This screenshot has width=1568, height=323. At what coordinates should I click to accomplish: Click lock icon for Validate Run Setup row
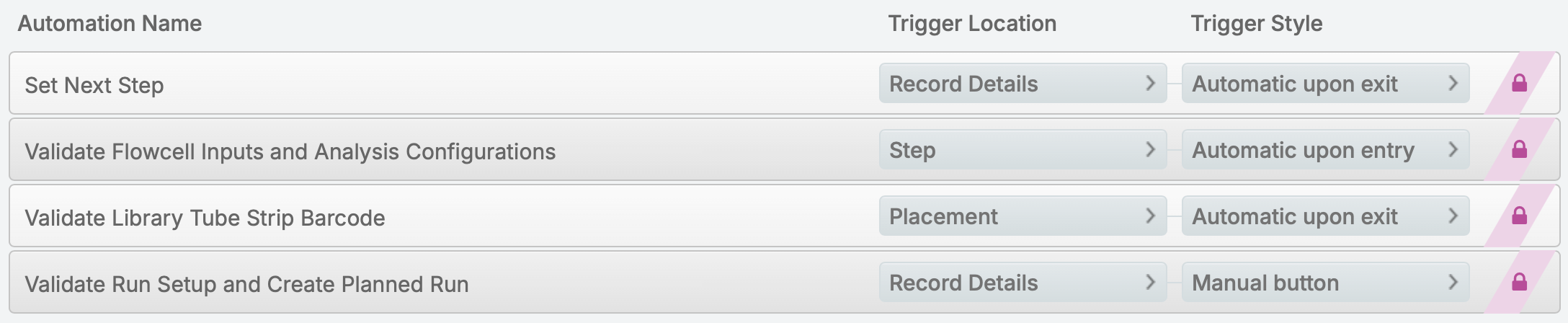click(x=1519, y=283)
